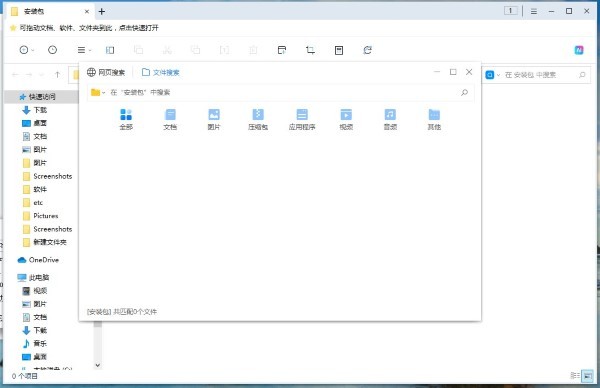Select OneDrive in the sidebar
This screenshot has height=388, width=600.
(x=38, y=260)
